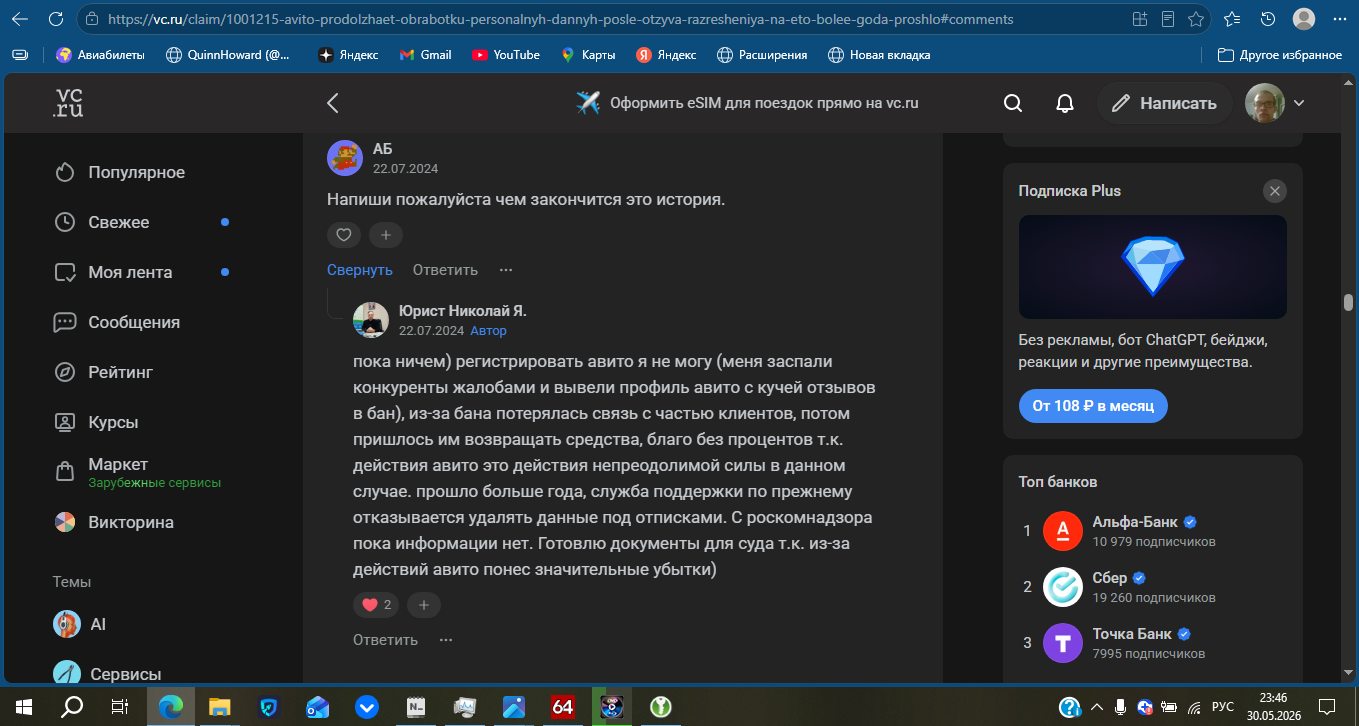Screen dimensions: 1359x726
Task: Open vc.ru search magnifier
Action: coord(1012,103)
